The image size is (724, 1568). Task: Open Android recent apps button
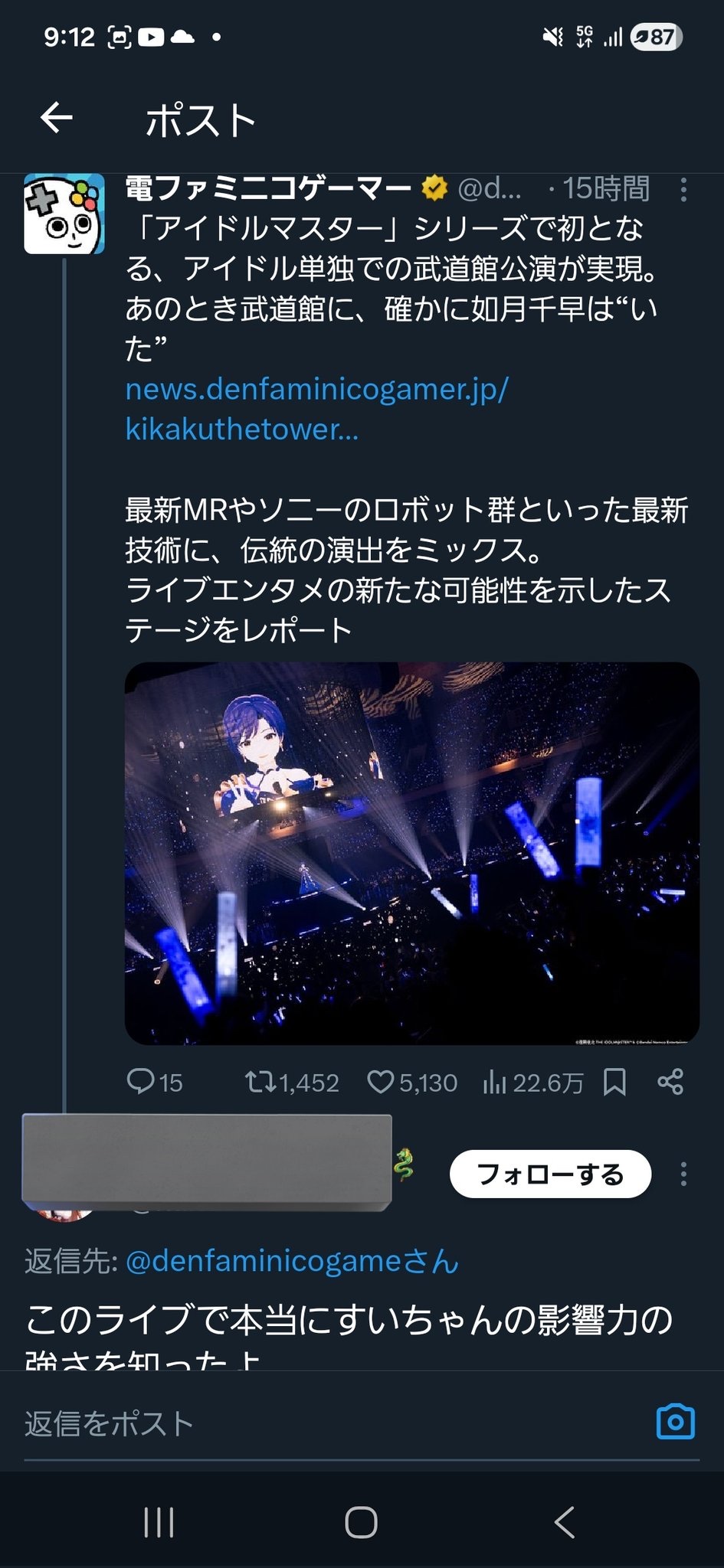pos(159,1522)
